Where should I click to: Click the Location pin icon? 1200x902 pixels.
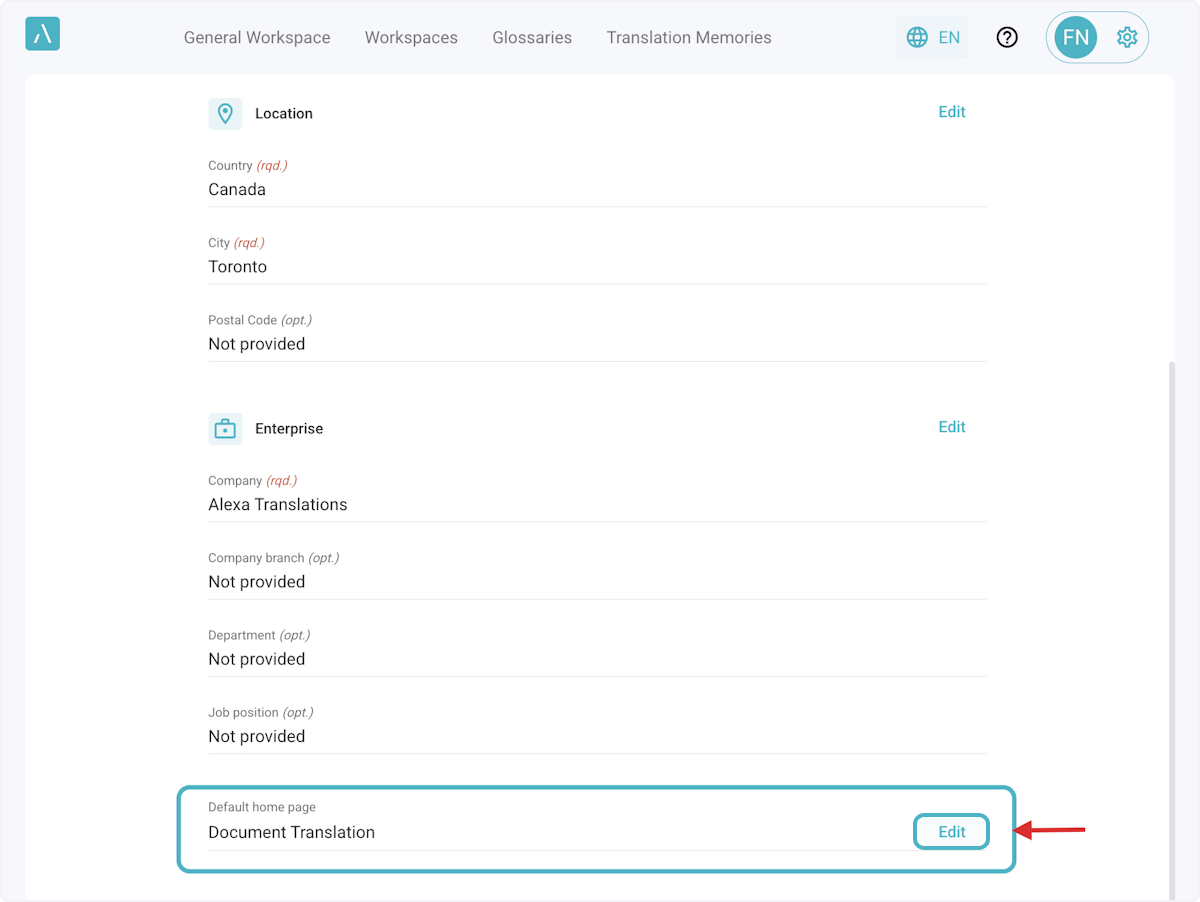pyautogui.click(x=225, y=113)
